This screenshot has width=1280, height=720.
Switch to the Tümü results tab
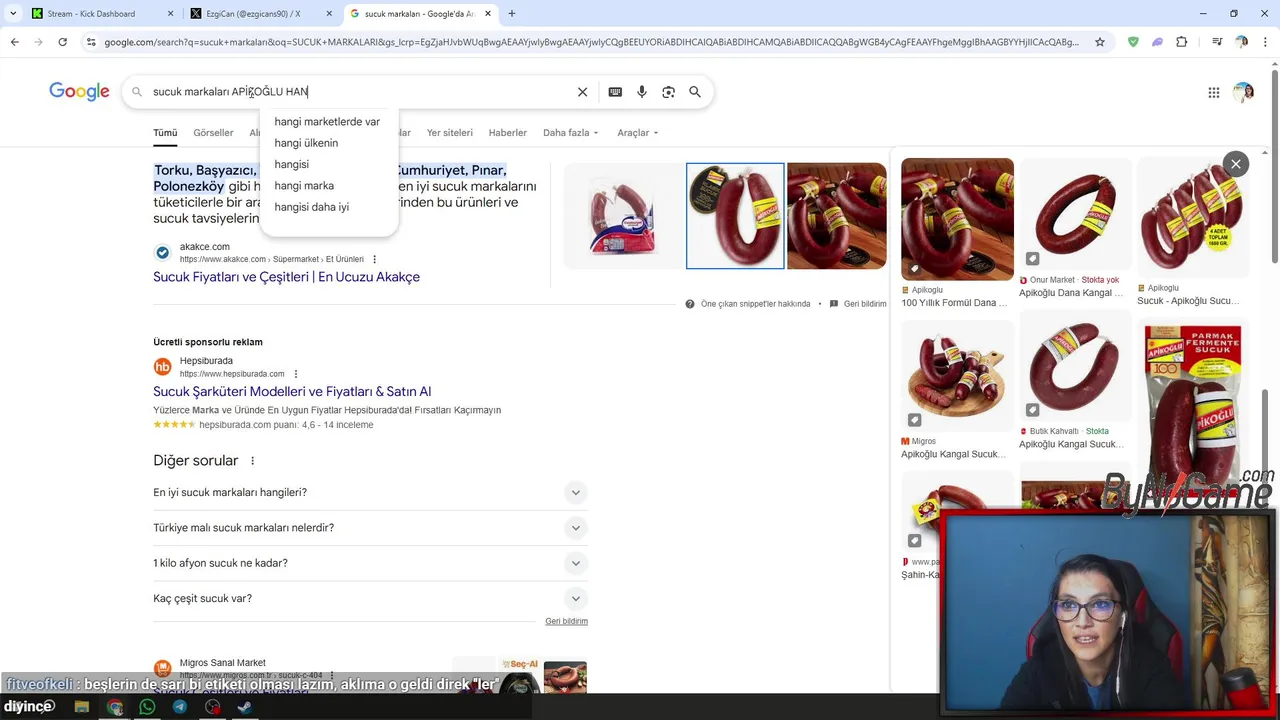165,133
